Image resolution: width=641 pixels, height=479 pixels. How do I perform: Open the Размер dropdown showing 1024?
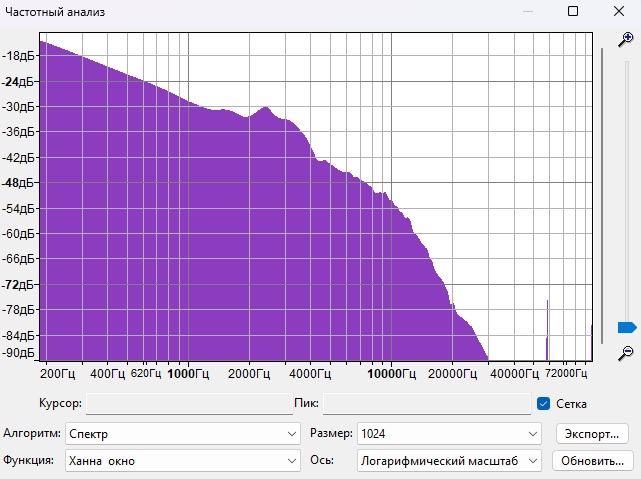pyautogui.click(x=449, y=434)
